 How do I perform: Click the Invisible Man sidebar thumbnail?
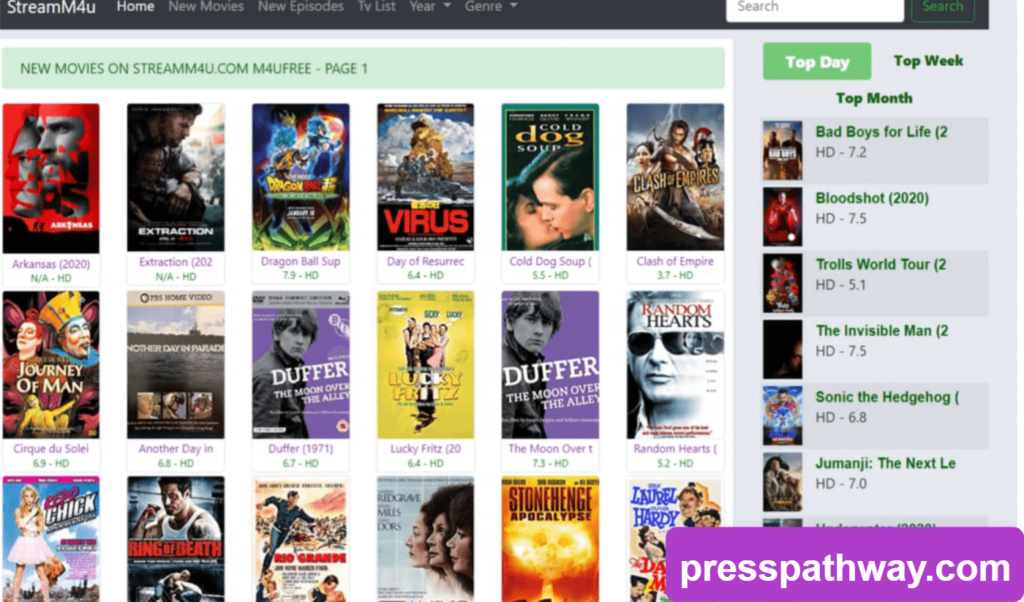point(782,349)
